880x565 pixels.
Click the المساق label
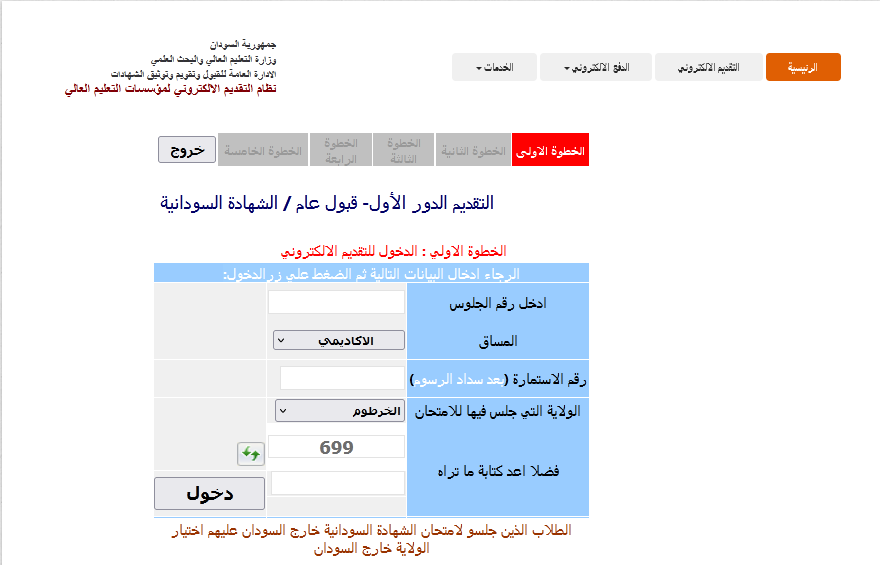[x=498, y=341]
